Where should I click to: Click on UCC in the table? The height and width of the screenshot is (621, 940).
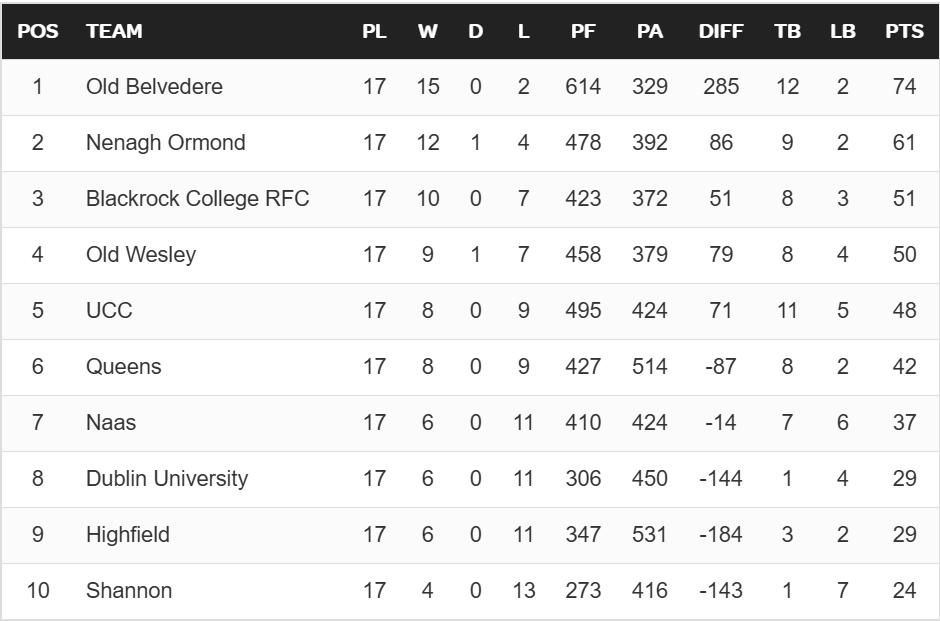tap(109, 311)
